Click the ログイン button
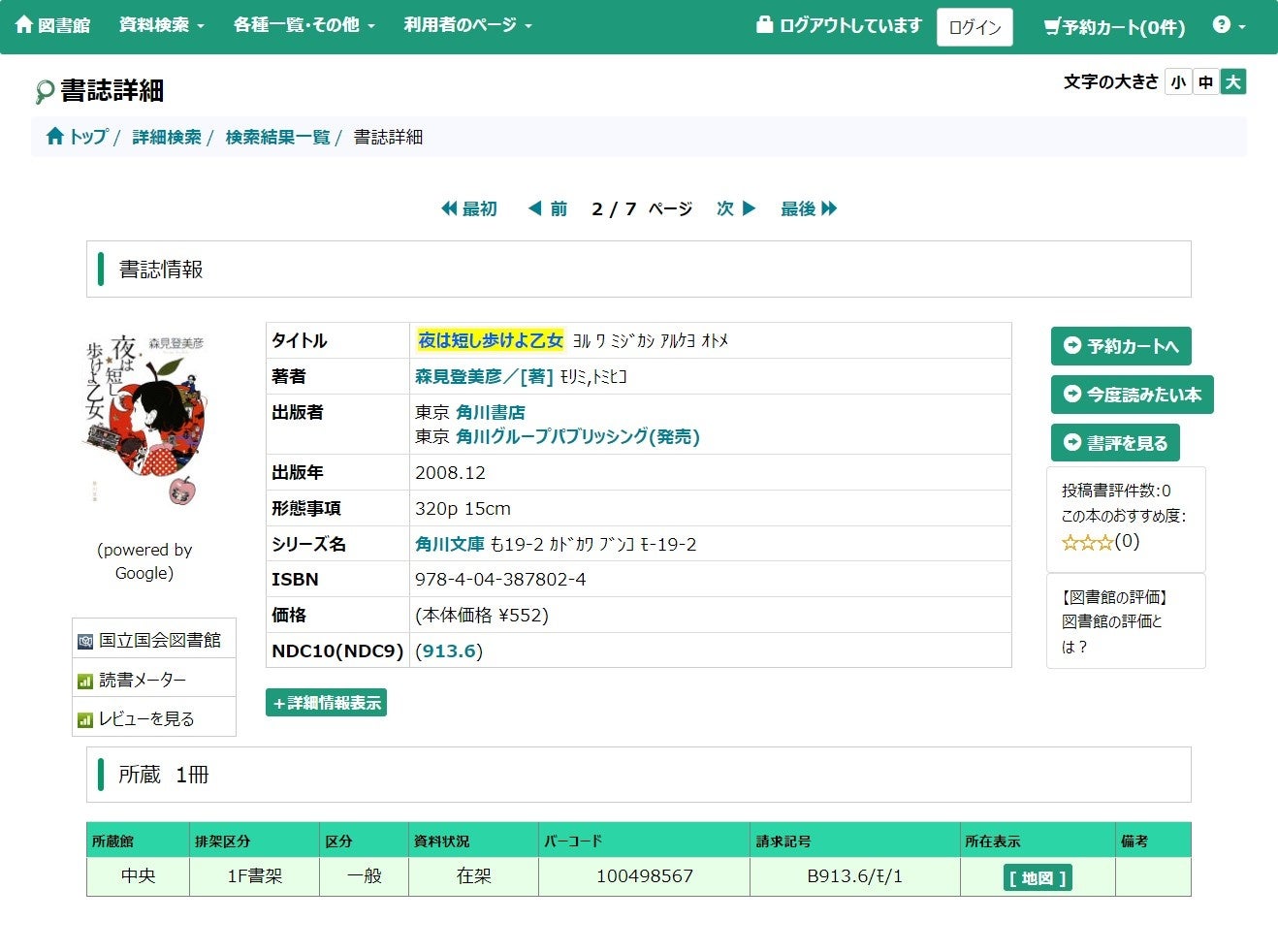The image size is (1278, 952). 974,27
